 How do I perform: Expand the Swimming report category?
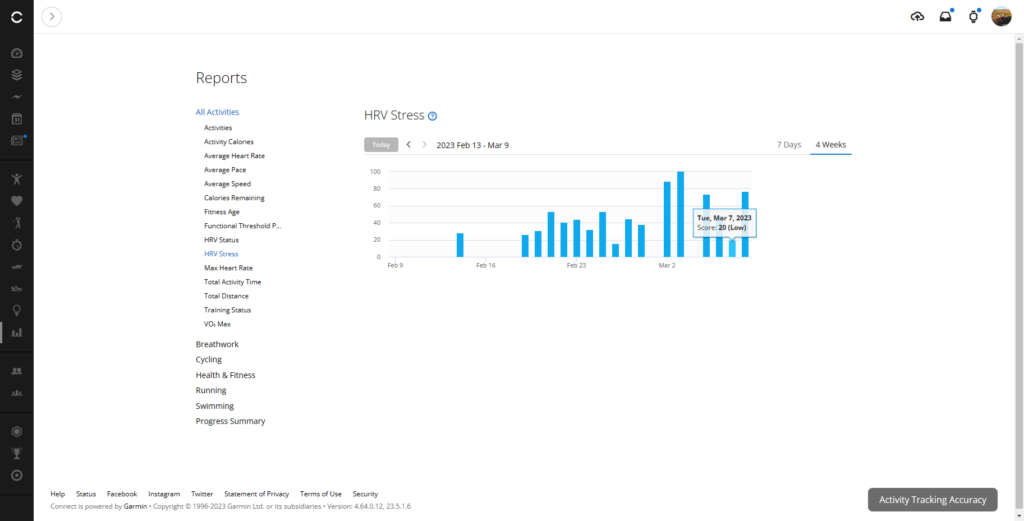[x=215, y=406]
